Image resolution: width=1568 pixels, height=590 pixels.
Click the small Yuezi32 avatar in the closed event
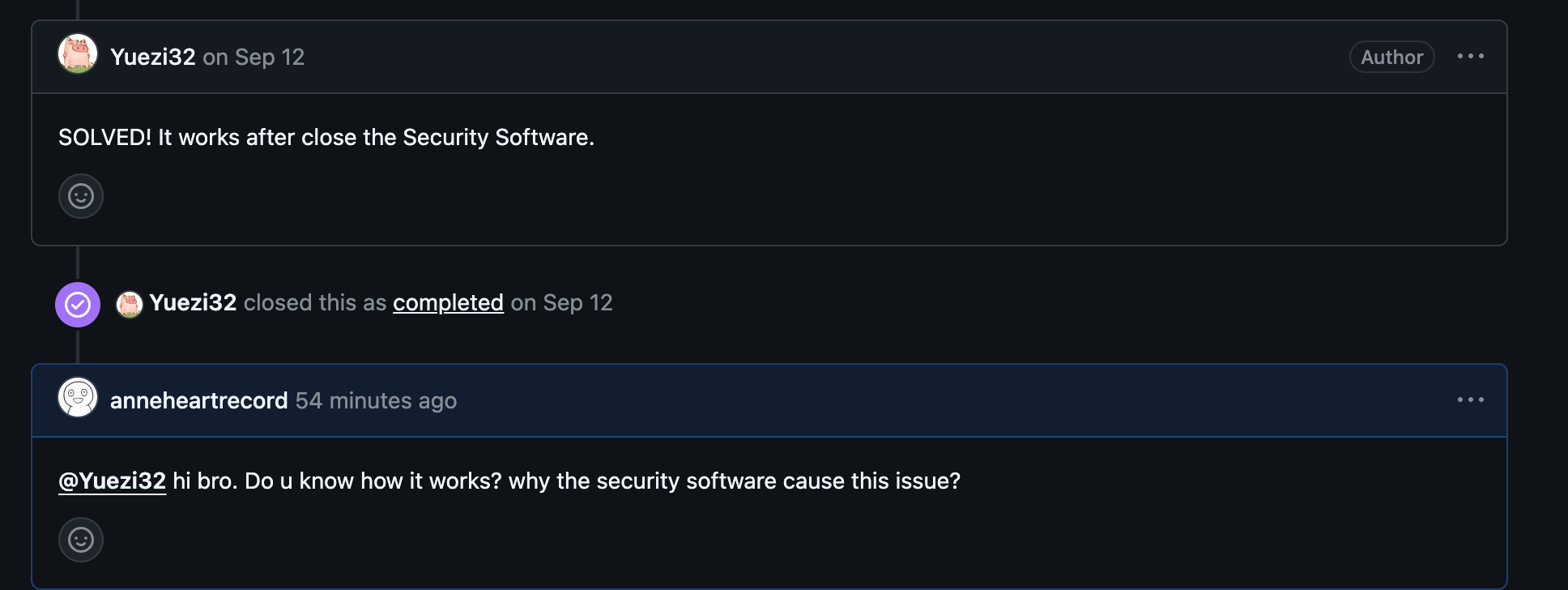130,304
